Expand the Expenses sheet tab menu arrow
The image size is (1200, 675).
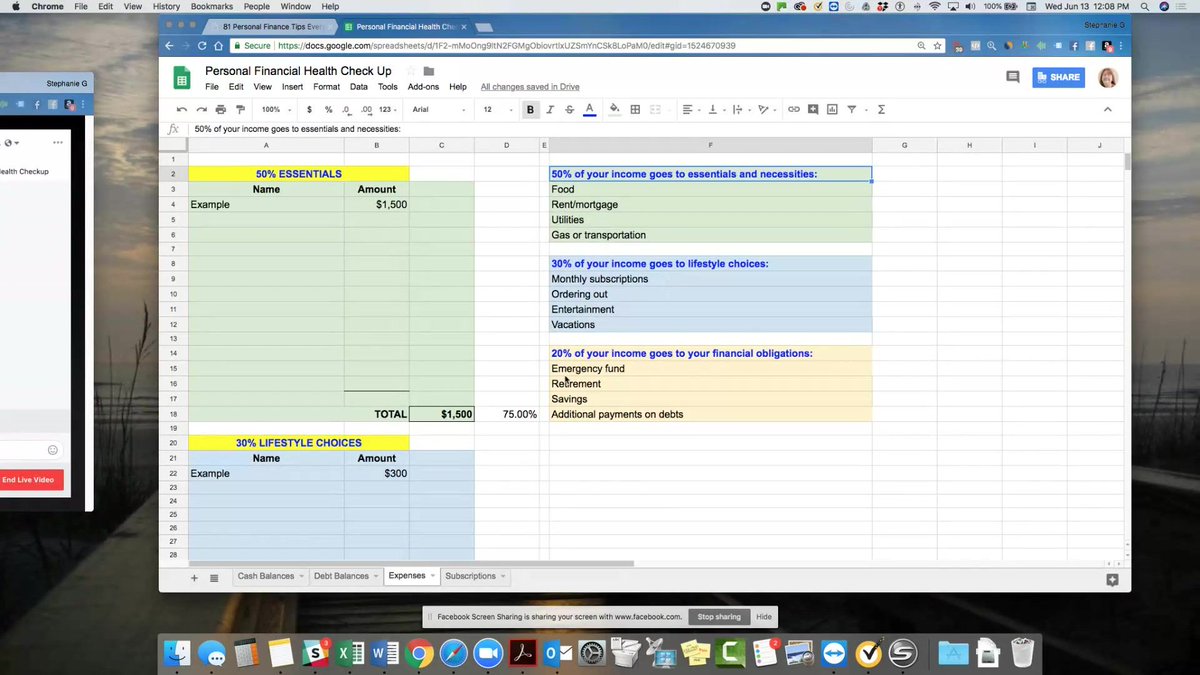pos(434,576)
